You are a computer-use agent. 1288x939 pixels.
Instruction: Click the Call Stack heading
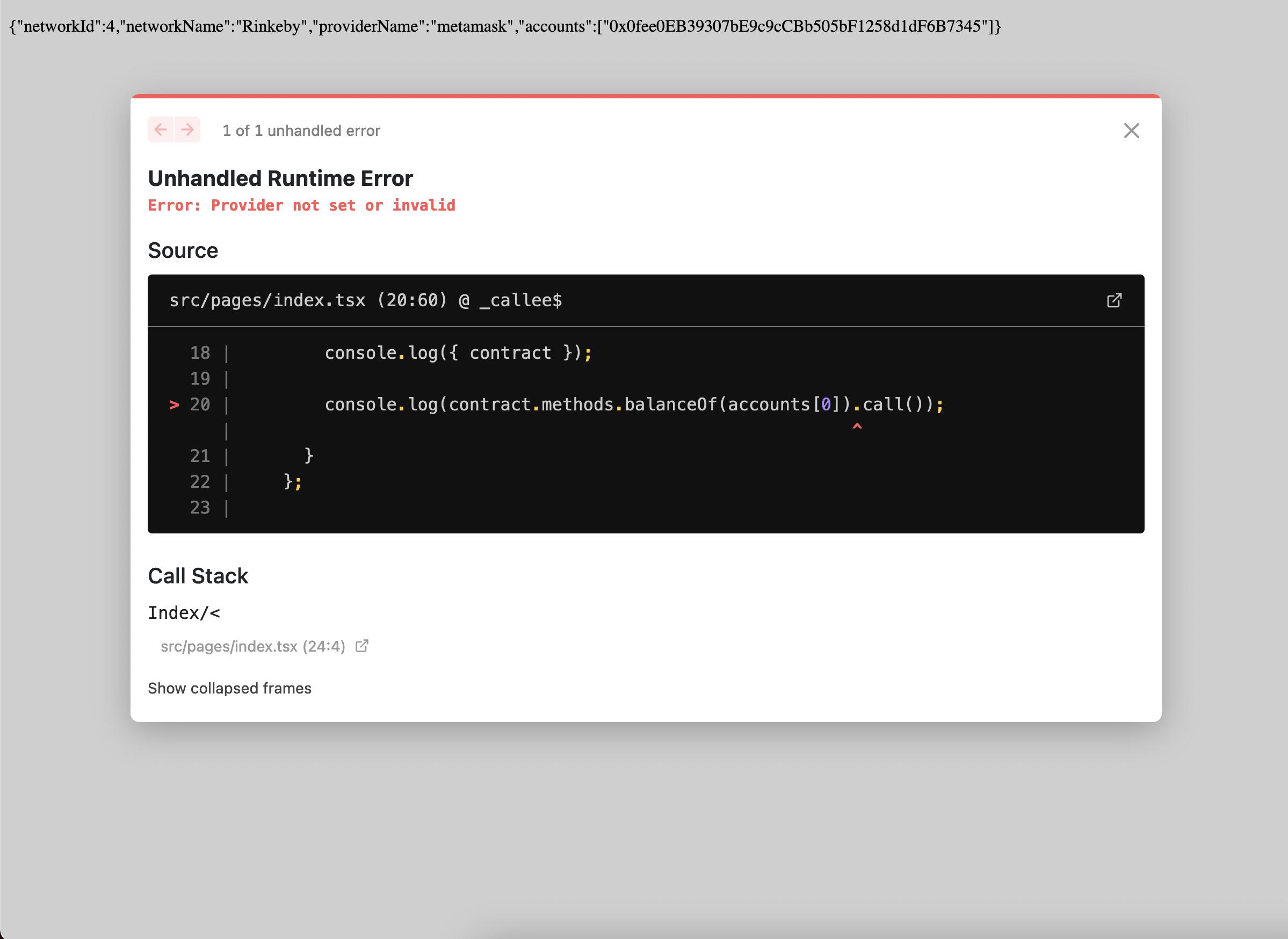click(198, 576)
